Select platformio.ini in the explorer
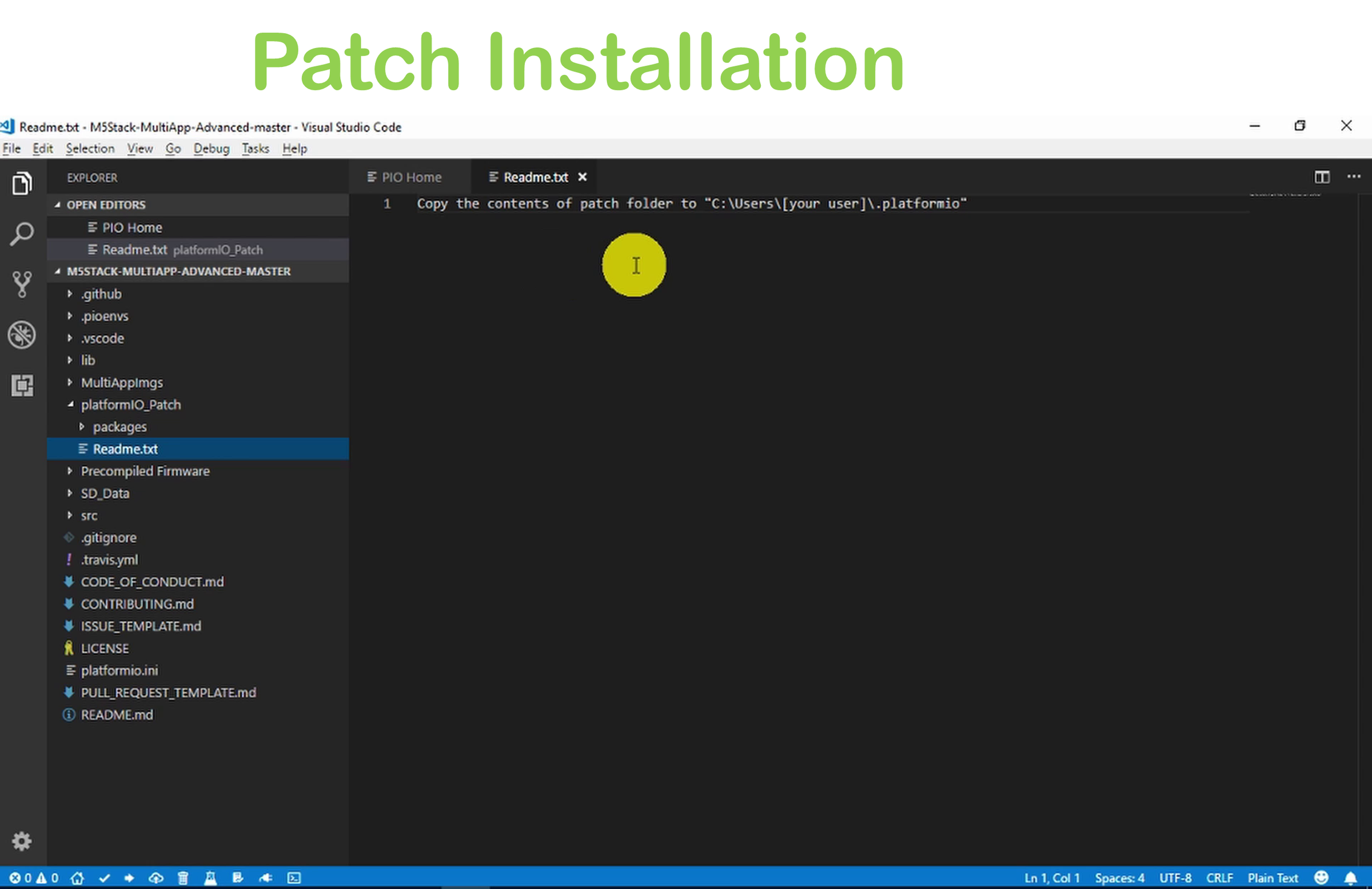The image size is (1372, 889). [x=118, y=670]
